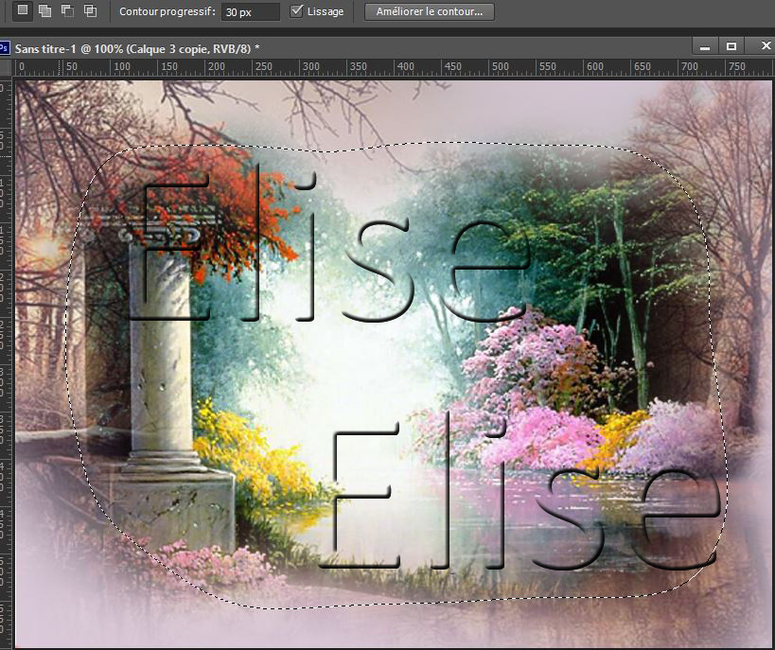The height and width of the screenshot is (650, 775).
Task: Choose the Add to selection icon
Action: 45,11
